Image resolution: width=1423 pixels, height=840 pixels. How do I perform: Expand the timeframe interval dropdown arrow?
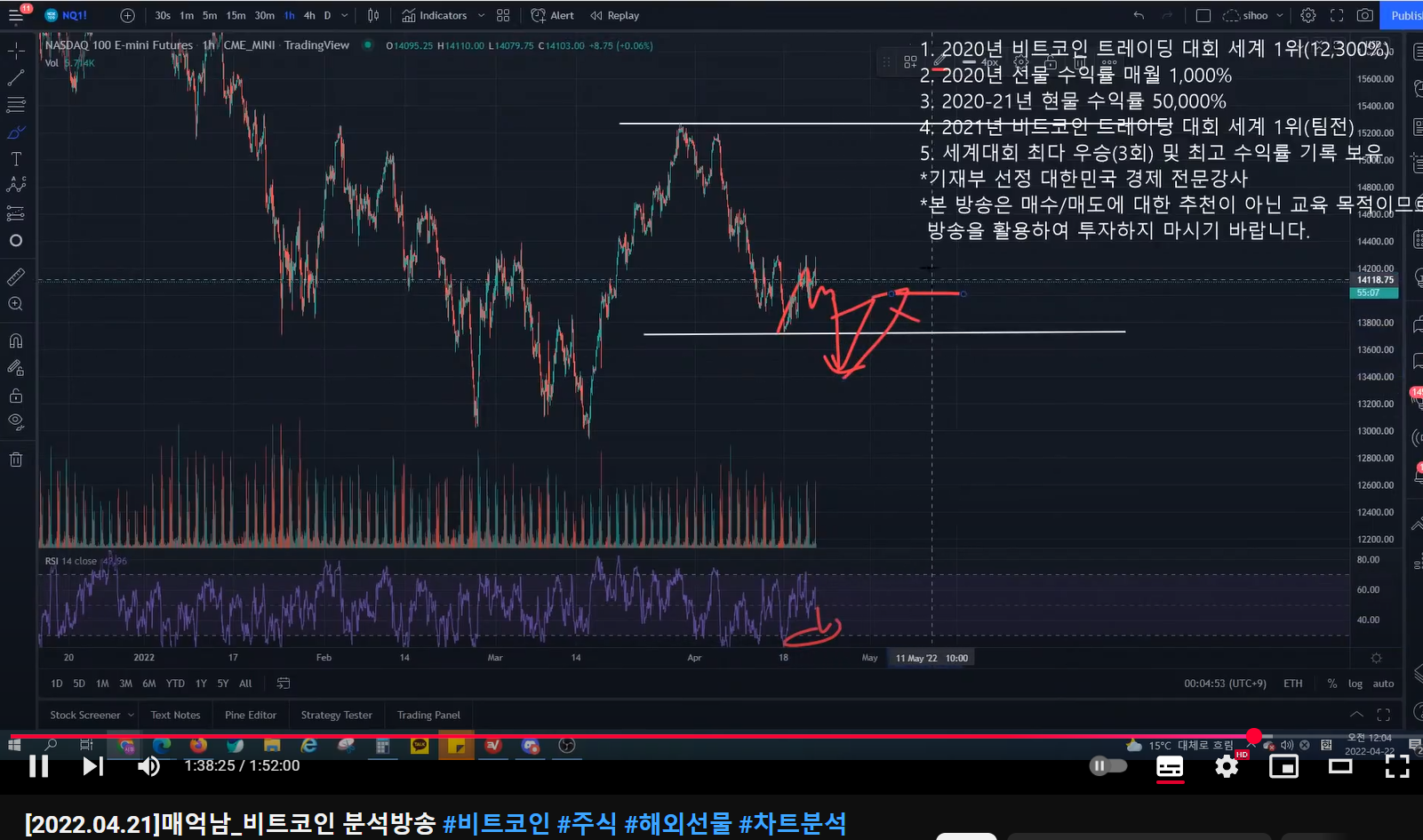[345, 15]
